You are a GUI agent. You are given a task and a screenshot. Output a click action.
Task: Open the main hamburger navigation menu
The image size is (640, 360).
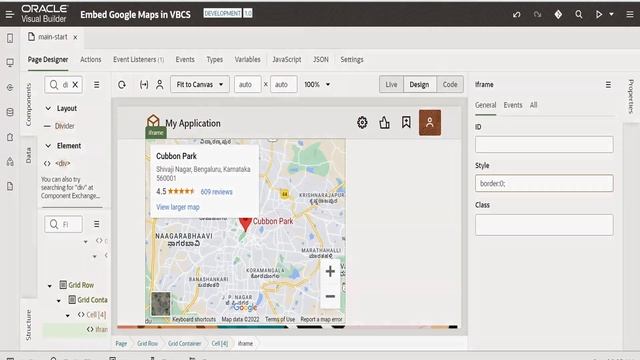pyautogui.click(x=10, y=14)
